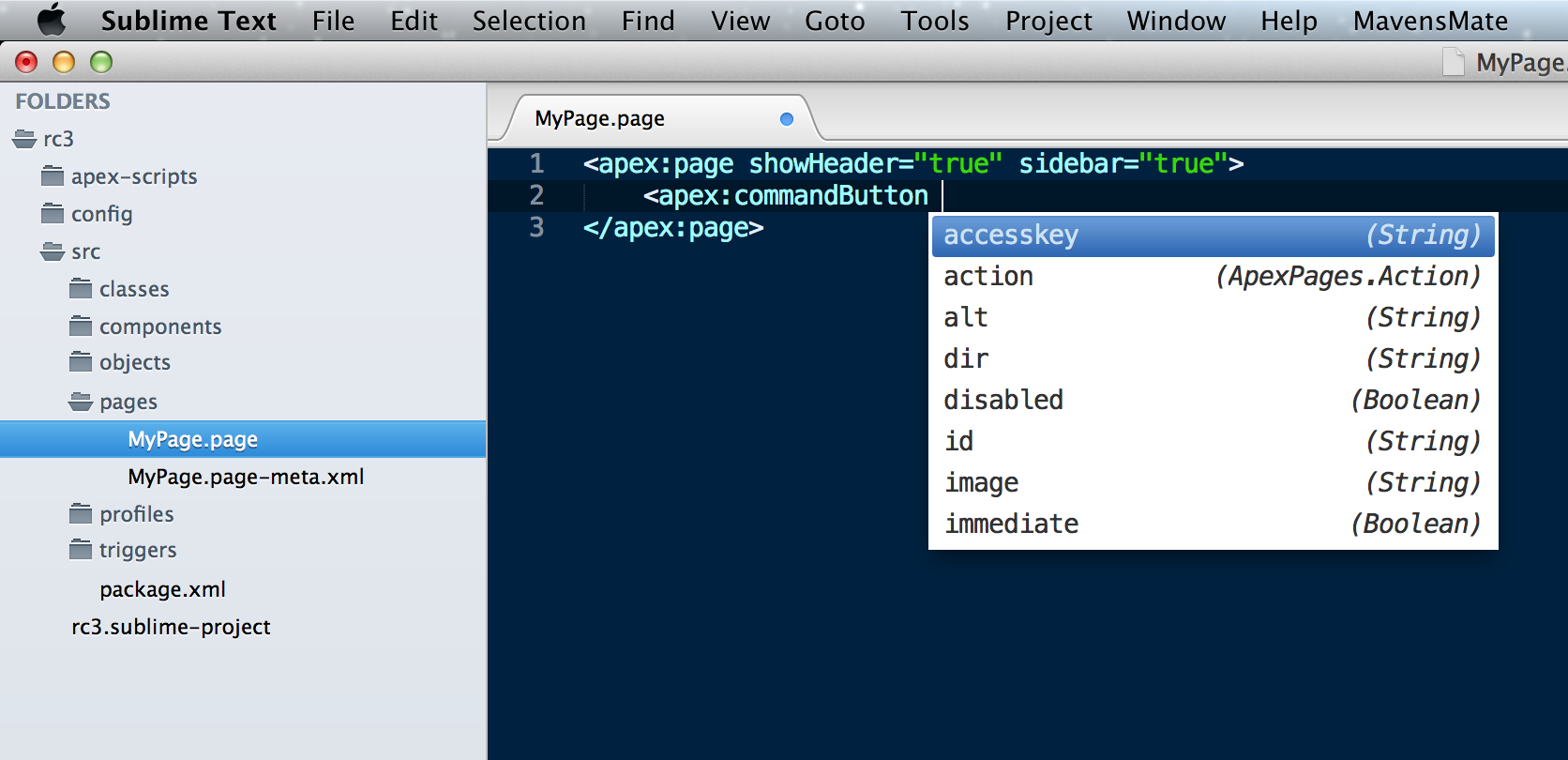This screenshot has height=760, width=1568.
Task: Open MyPage.page in the sidebar
Action: pyautogui.click(x=243, y=439)
